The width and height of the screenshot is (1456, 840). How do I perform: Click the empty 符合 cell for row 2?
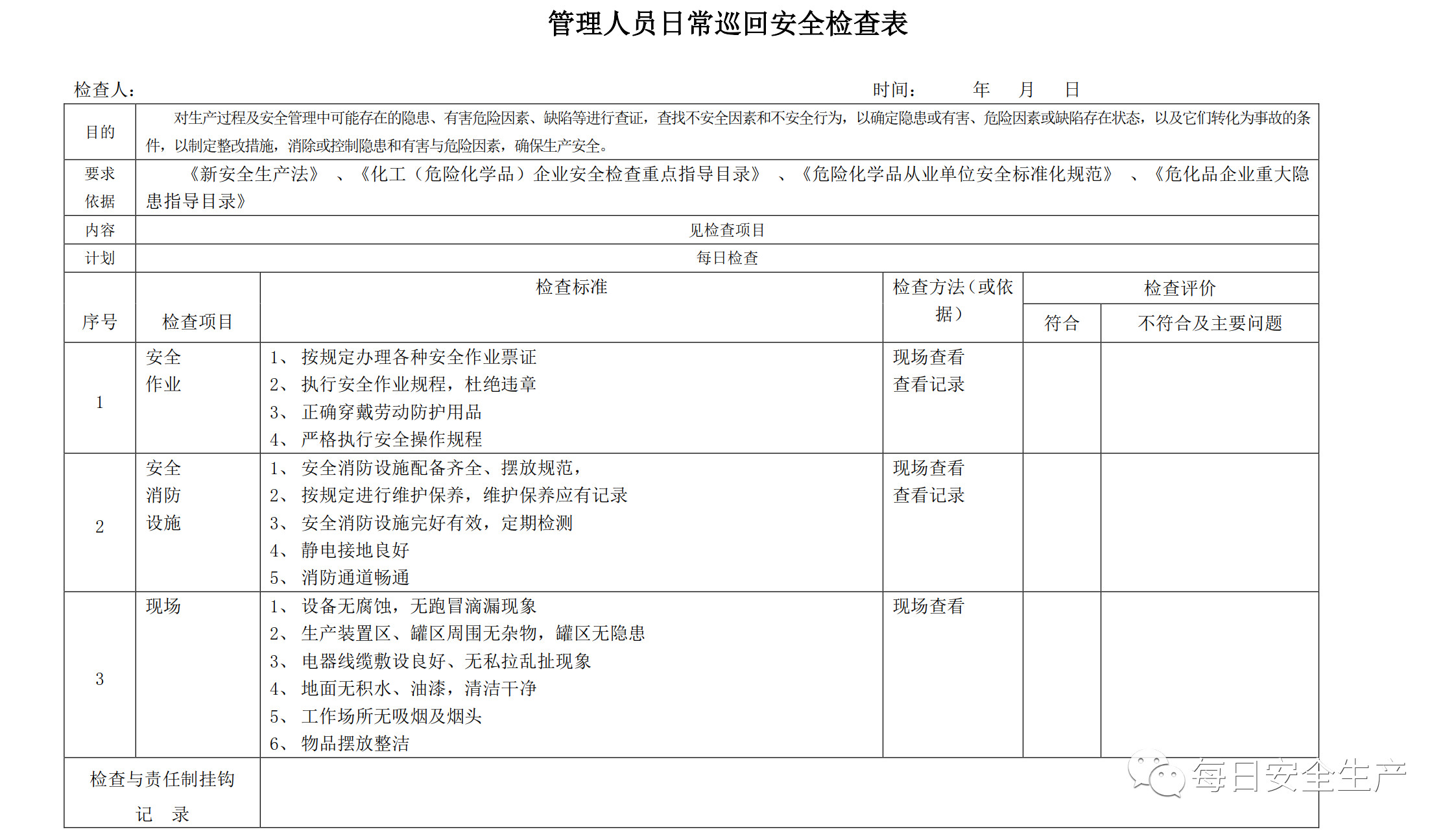click(1061, 522)
